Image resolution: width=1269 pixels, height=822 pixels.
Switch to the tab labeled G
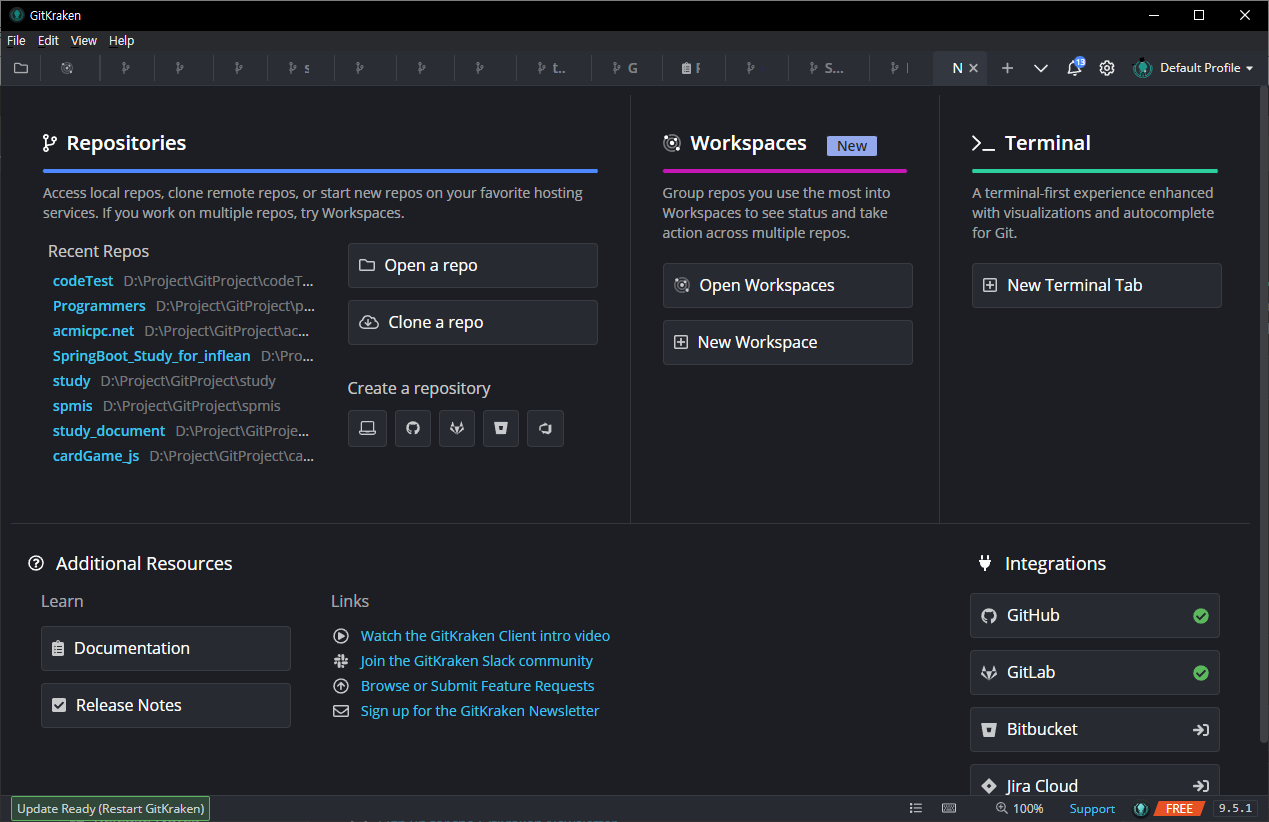click(x=625, y=68)
